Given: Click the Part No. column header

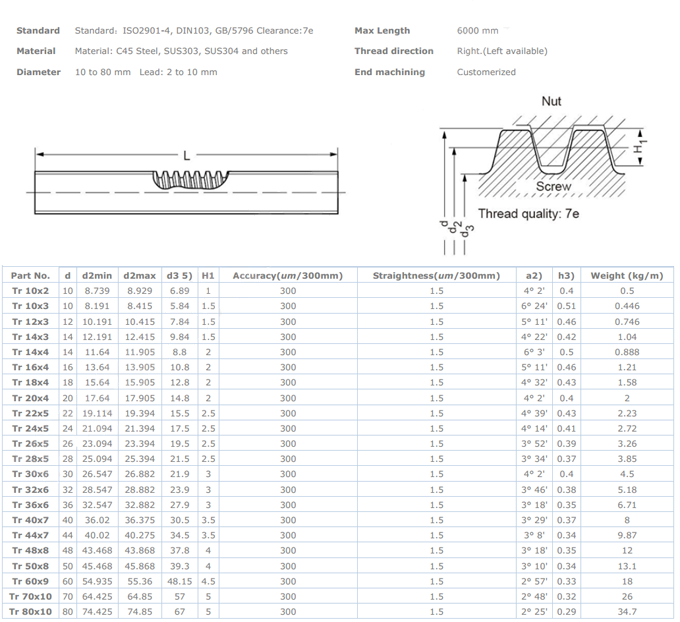Looking at the screenshot, I should [30, 275].
